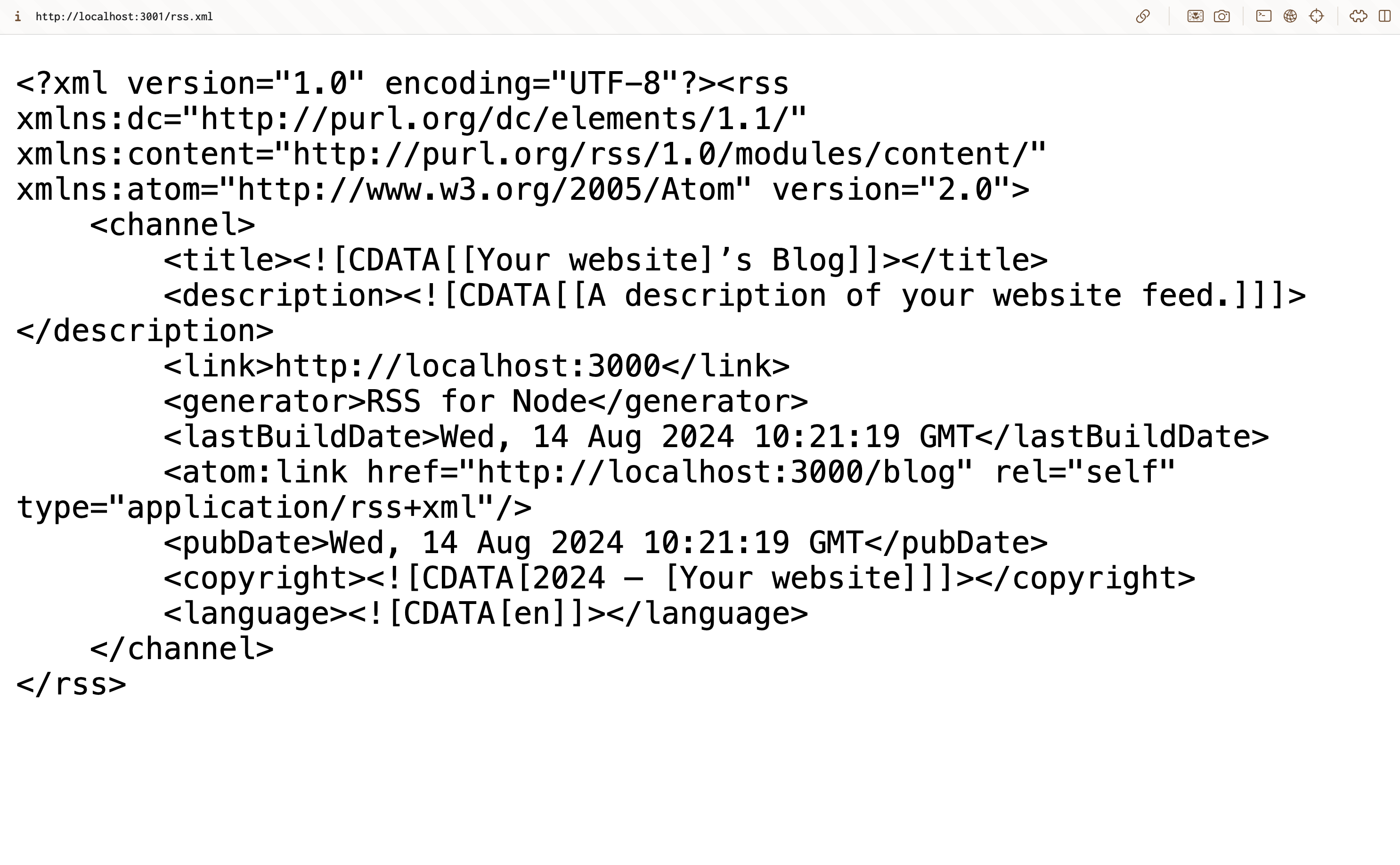1400x865 pixels.
Task: Click the title CDATA line text
Action: (x=606, y=260)
